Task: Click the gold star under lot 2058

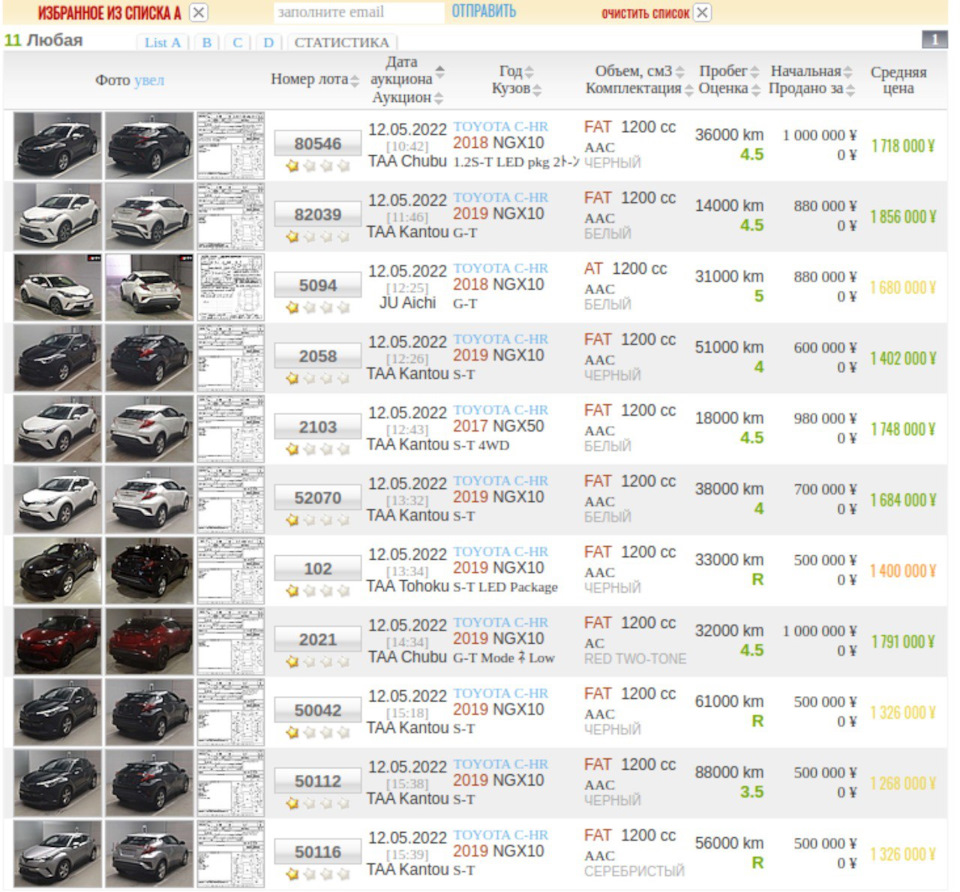Action: [x=293, y=378]
